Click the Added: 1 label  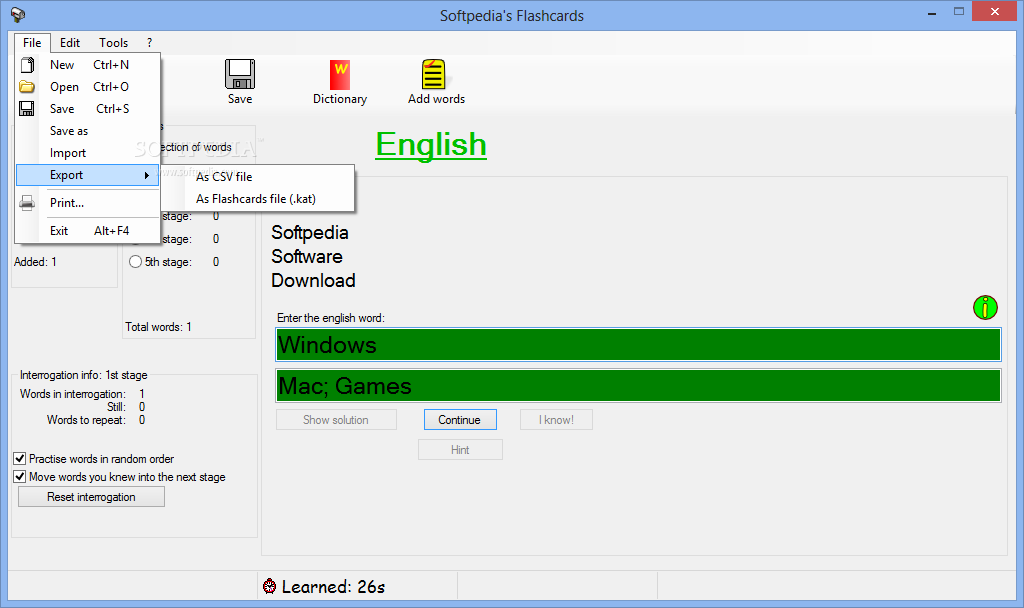pyautogui.click(x=35, y=262)
